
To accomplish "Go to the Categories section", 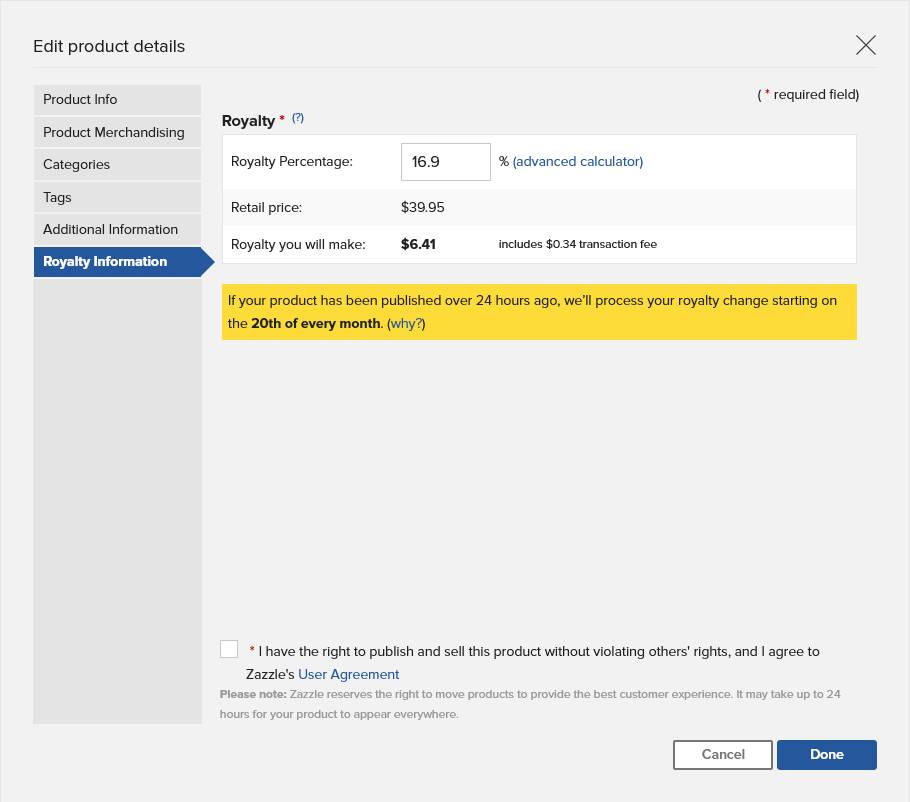I will (x=117, y=165).
